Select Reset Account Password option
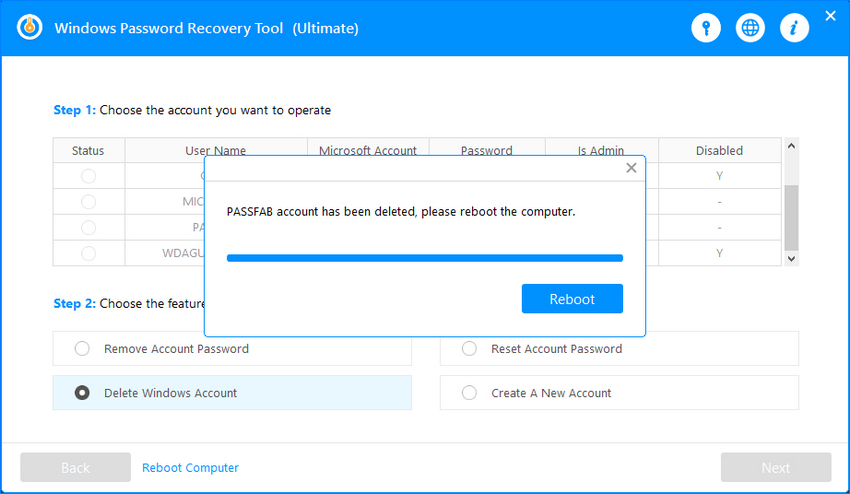 tap(619, 349)
